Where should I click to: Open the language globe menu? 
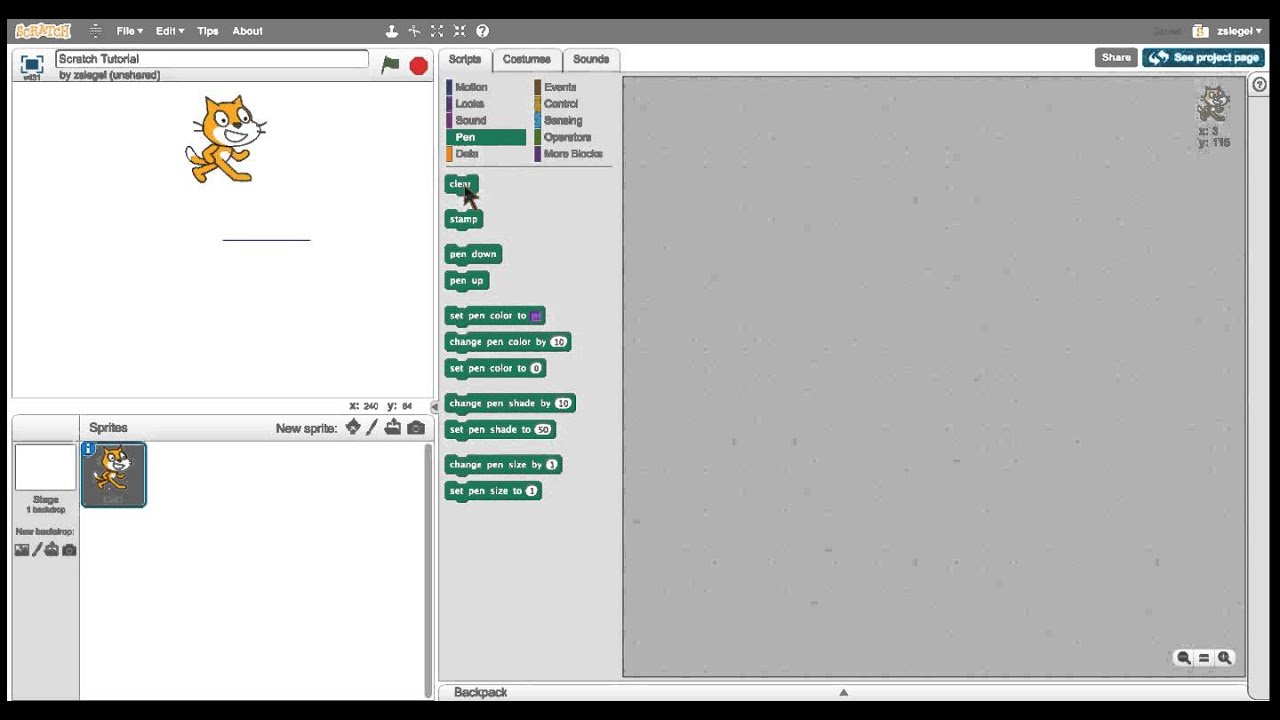tap(95, 31)
